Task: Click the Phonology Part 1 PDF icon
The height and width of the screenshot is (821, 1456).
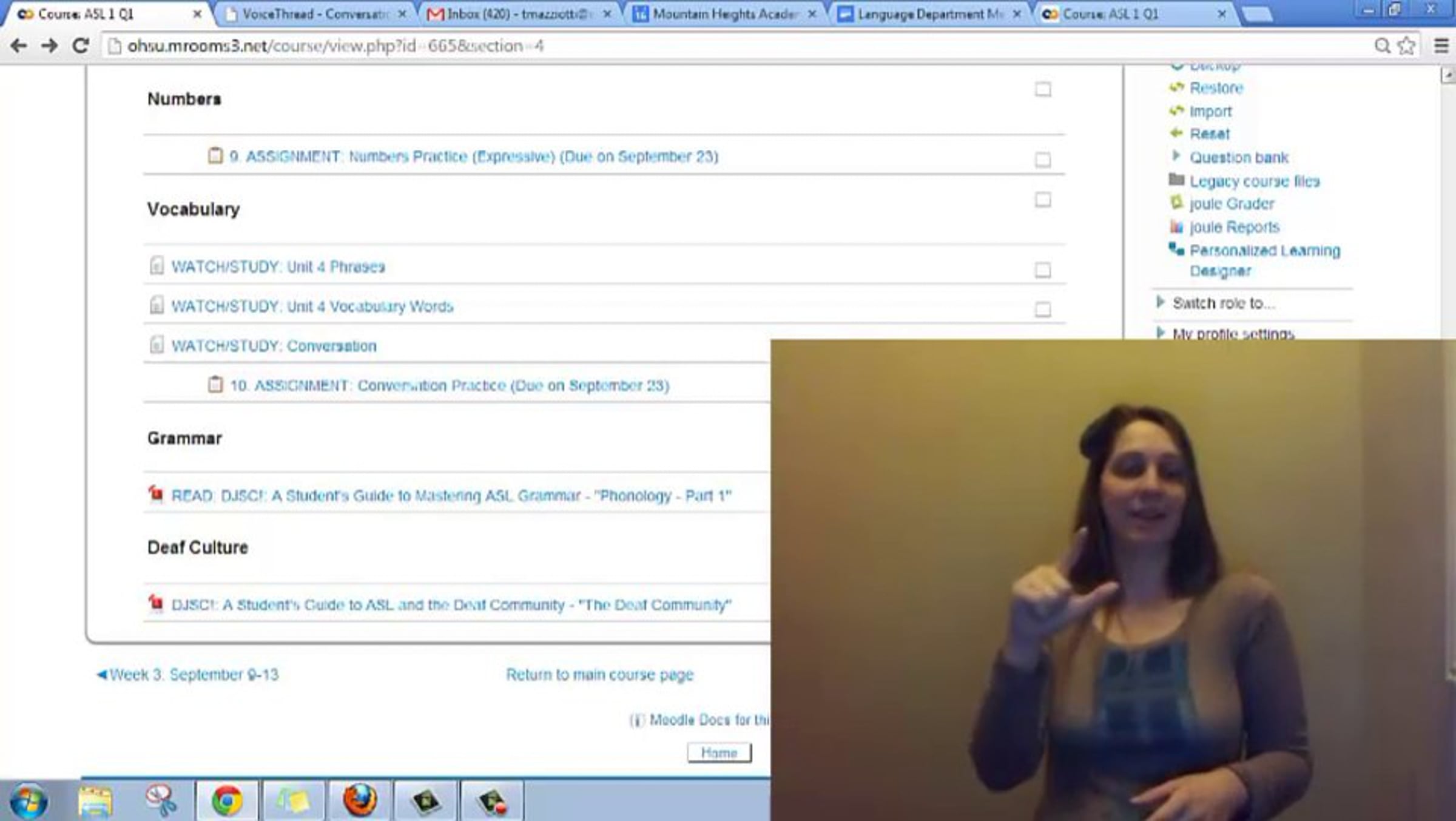Action: click(156, 495)
